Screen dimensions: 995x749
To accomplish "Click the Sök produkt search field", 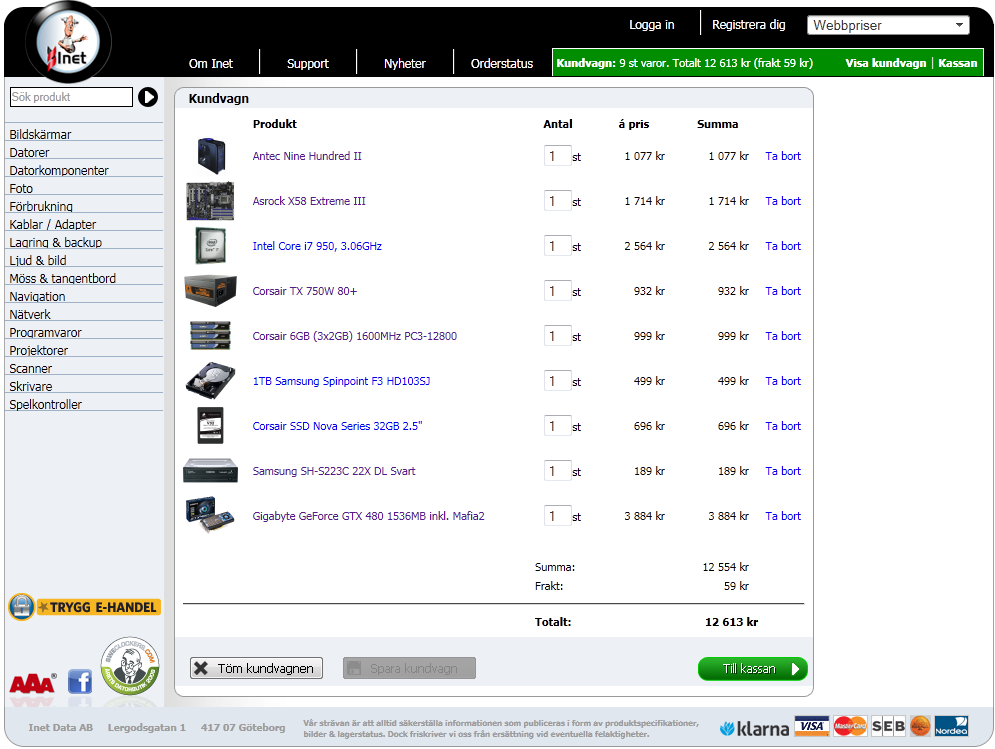I will [x=71, y=97].
